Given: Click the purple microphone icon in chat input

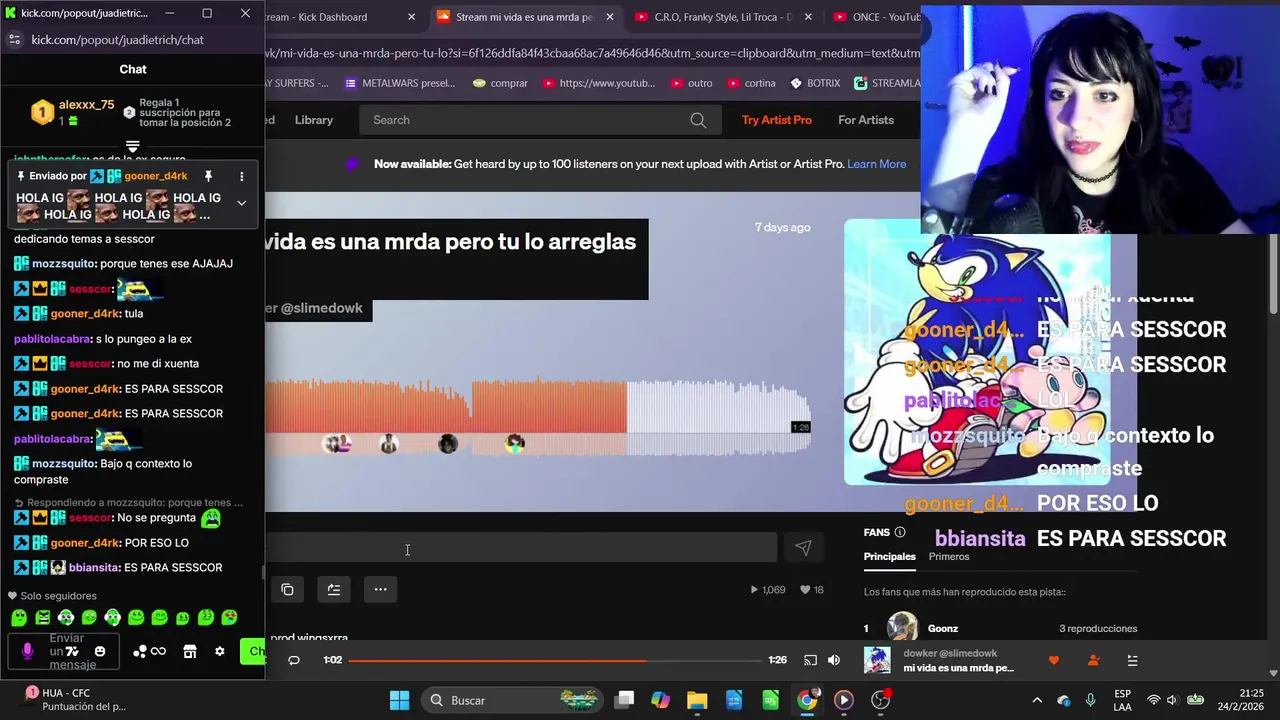Looking at the screenshot, I should click(x=27, y=651).
